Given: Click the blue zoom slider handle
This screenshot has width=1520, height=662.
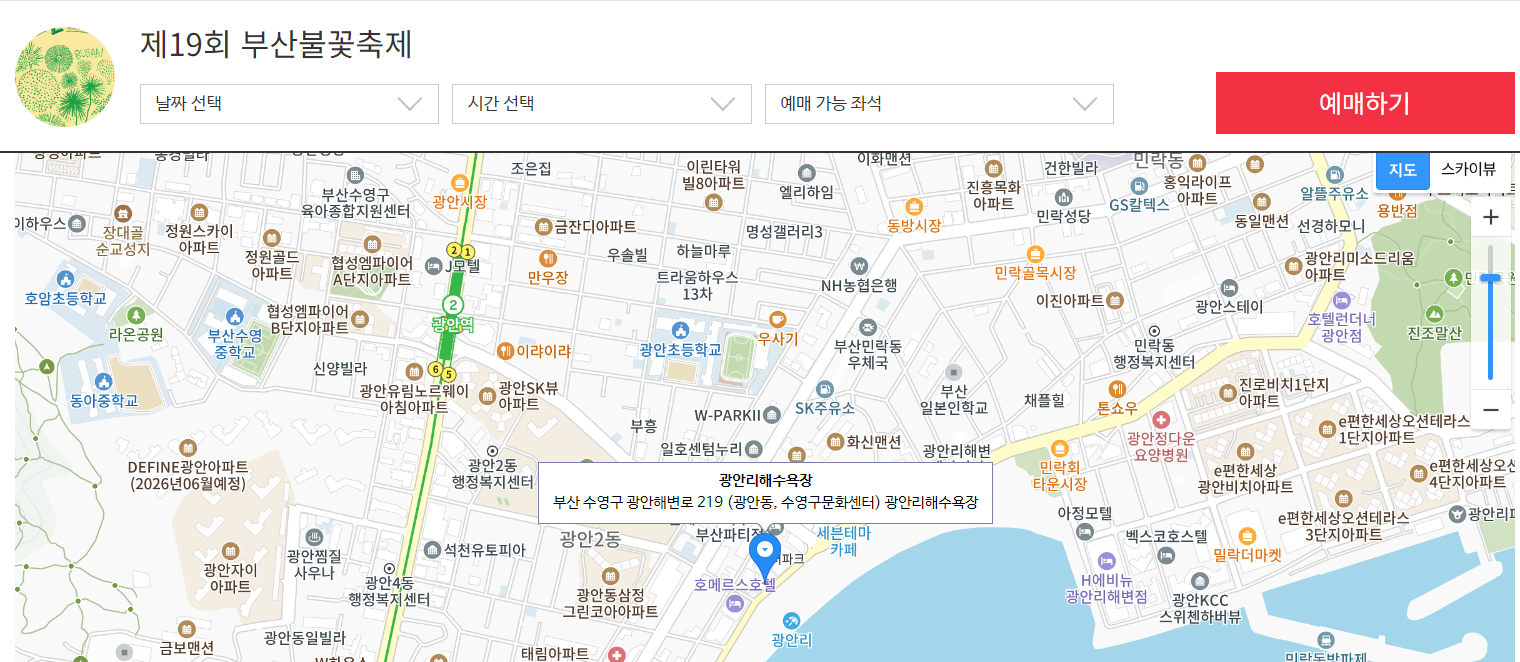Looking at the screenshot, I should click(x=1490, y=277).
